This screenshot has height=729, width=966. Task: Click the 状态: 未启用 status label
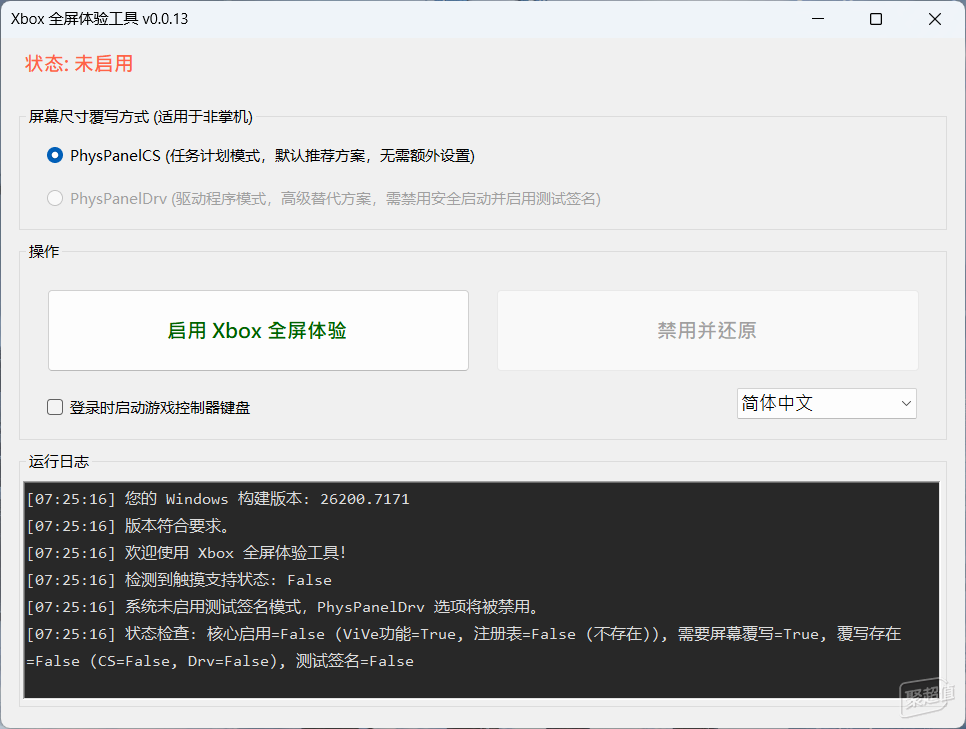point(79,64)
